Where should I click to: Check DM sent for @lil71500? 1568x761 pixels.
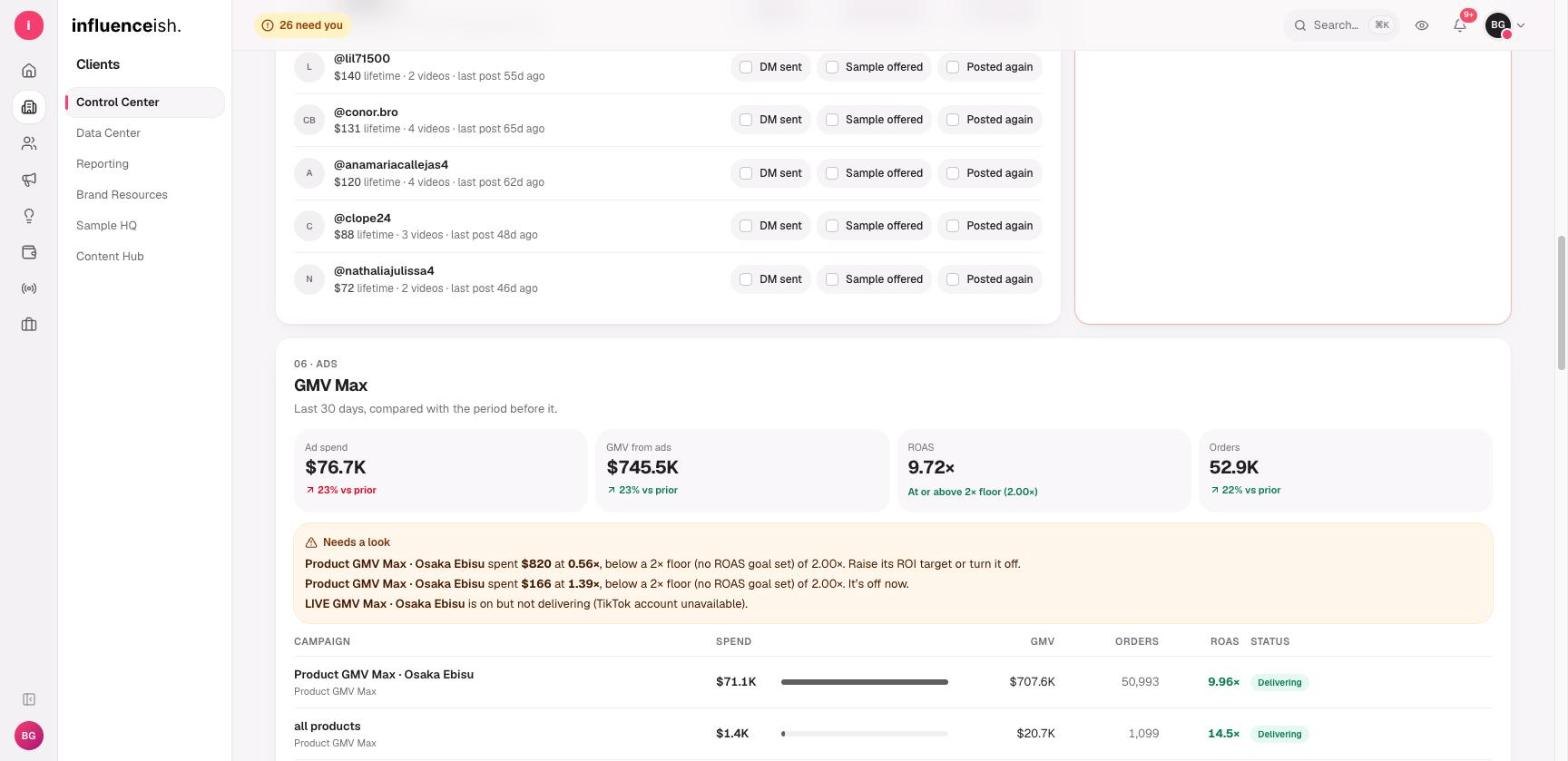(746, 67)
